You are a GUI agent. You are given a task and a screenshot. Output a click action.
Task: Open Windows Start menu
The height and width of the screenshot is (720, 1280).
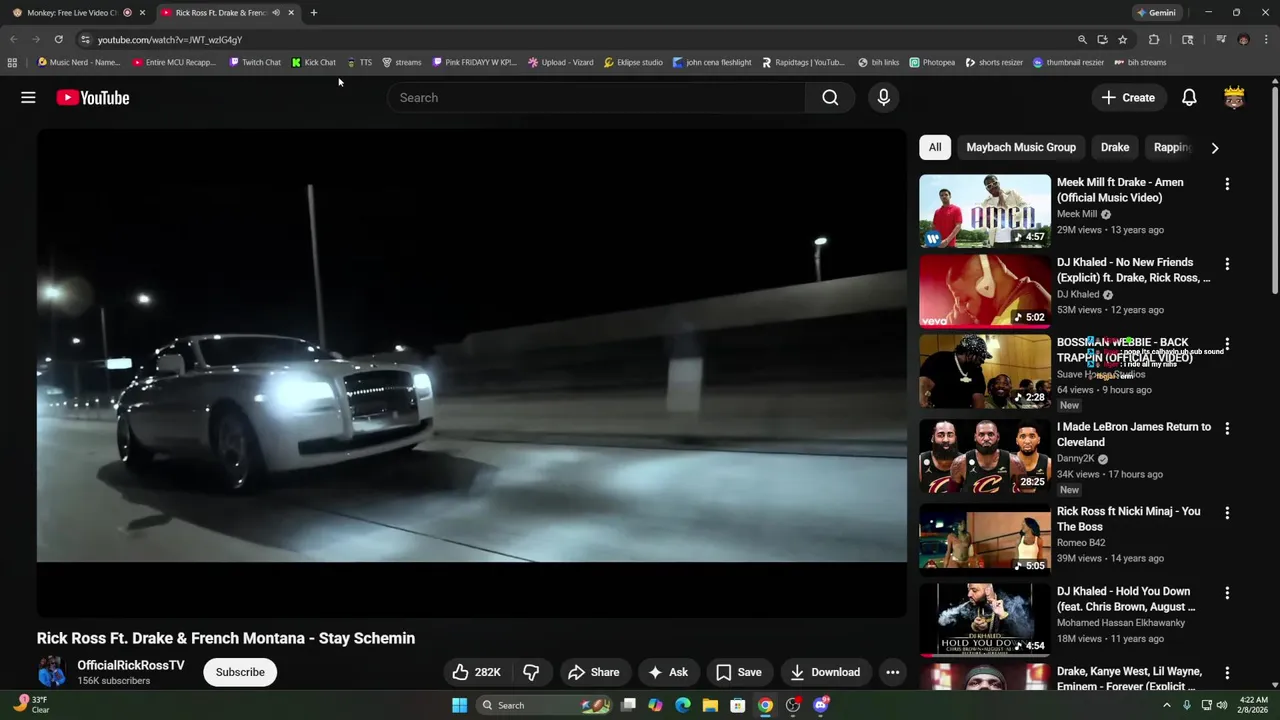click(x=459, y=705)
